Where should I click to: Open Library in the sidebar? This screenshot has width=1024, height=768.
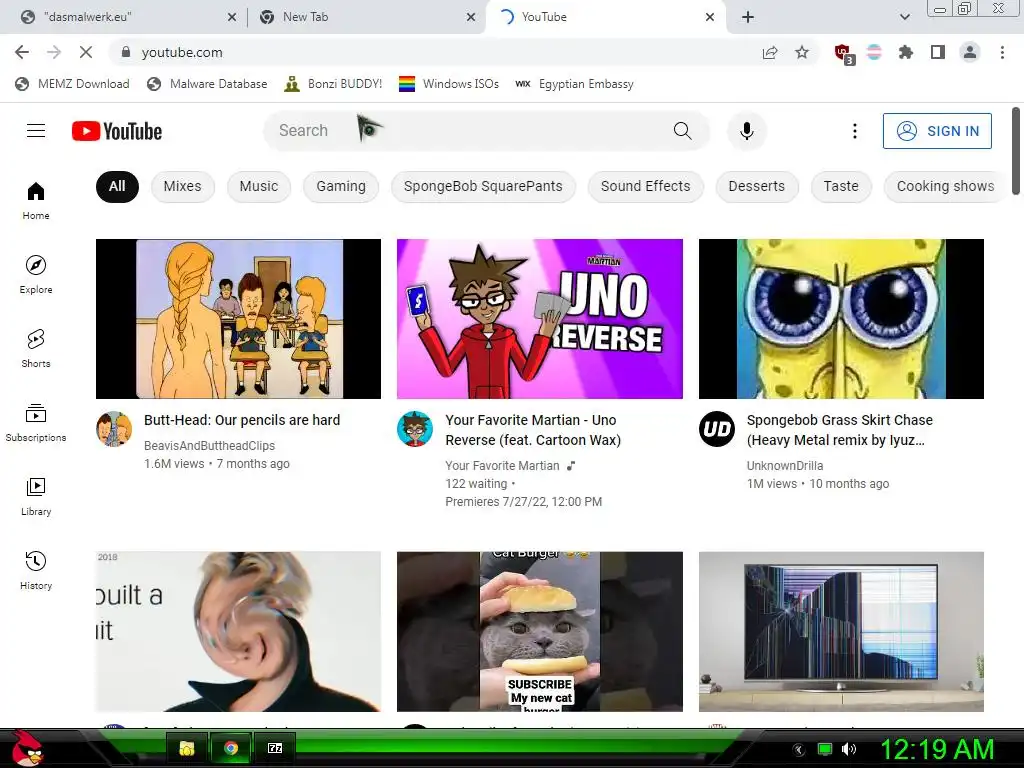pyautogui.click(x=36, y=496)
